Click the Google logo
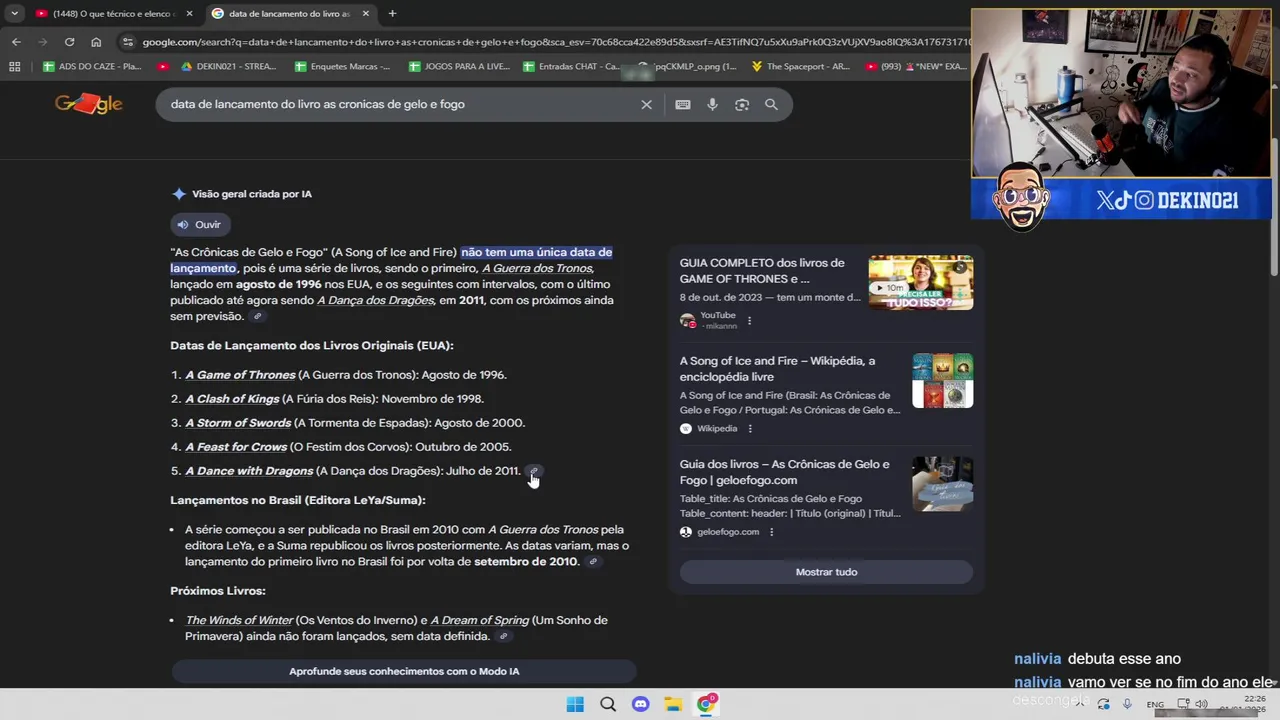 tap(88, 104)
